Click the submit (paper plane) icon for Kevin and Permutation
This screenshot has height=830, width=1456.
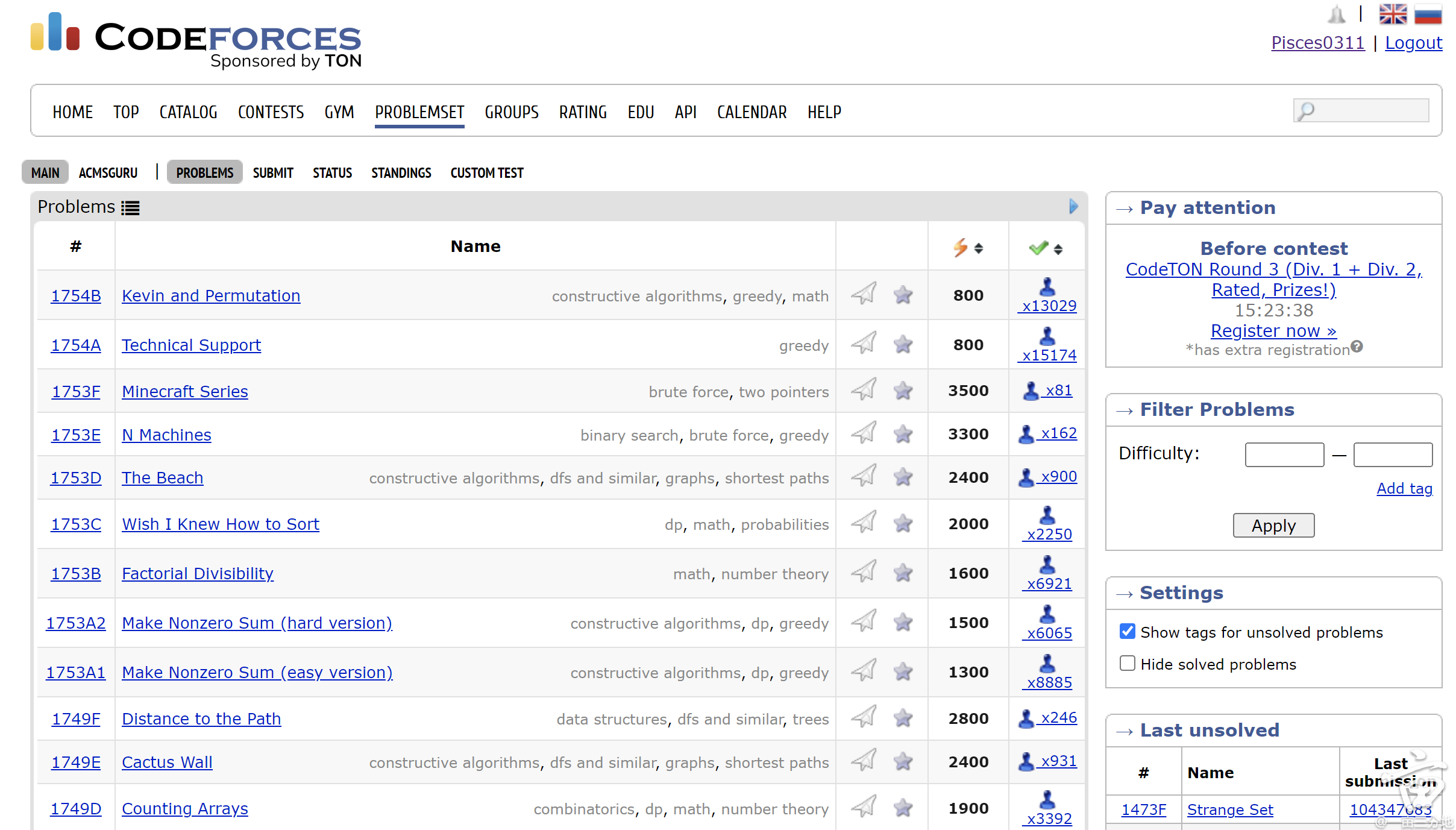coord(864,294)
